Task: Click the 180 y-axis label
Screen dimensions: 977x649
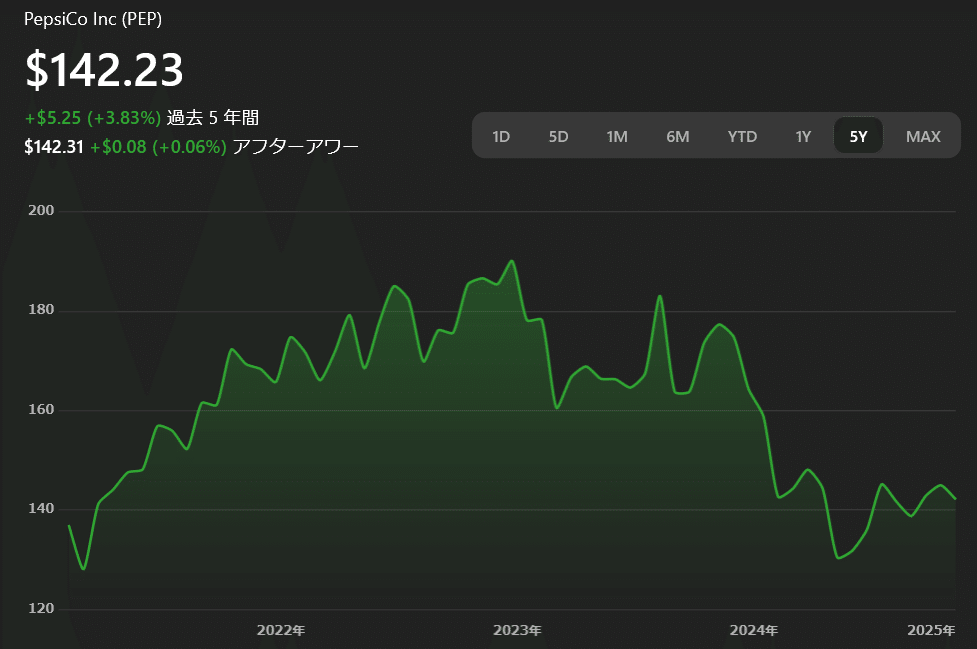Action: (41, 310)
